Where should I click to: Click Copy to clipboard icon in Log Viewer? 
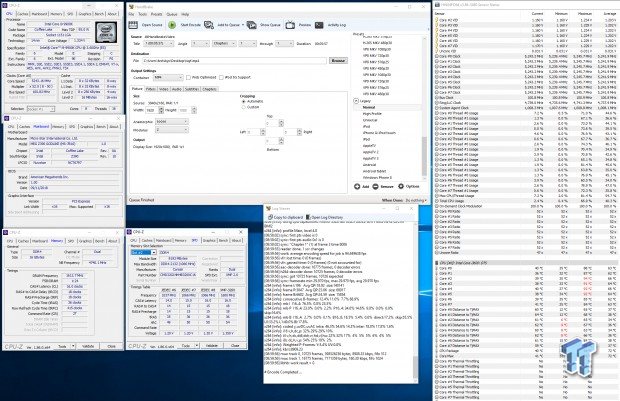coord(270,217)
